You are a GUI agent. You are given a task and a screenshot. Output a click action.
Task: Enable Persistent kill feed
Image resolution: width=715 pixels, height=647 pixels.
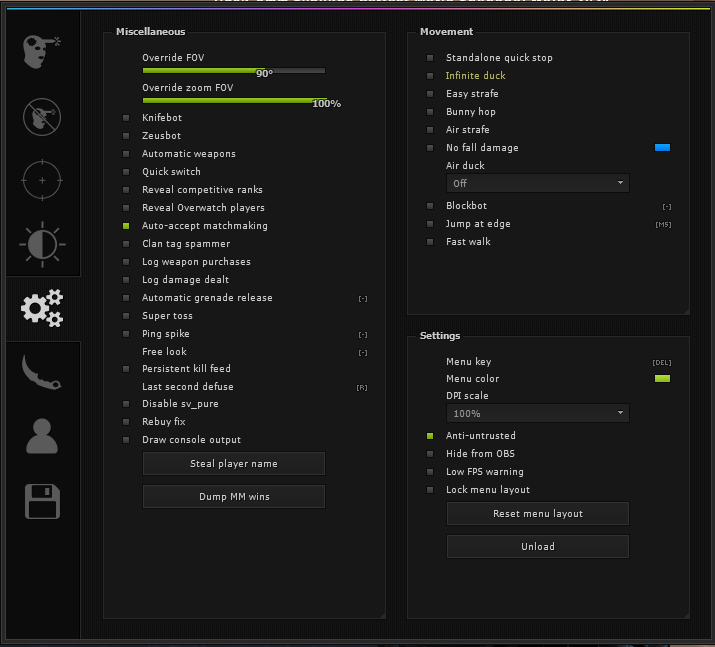click(x=126, y=369)
